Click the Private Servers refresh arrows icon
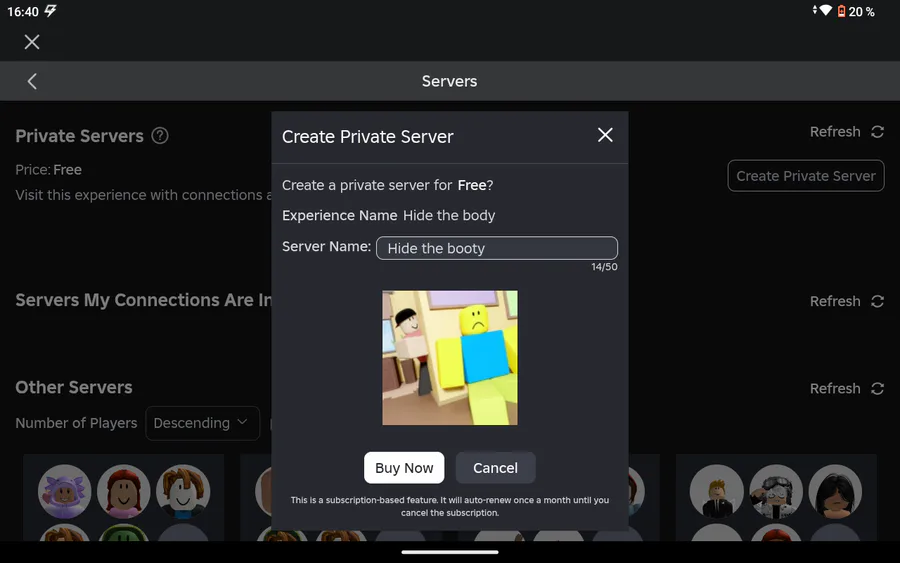Viewport: 900px width, 563px height. click(877, 132)
